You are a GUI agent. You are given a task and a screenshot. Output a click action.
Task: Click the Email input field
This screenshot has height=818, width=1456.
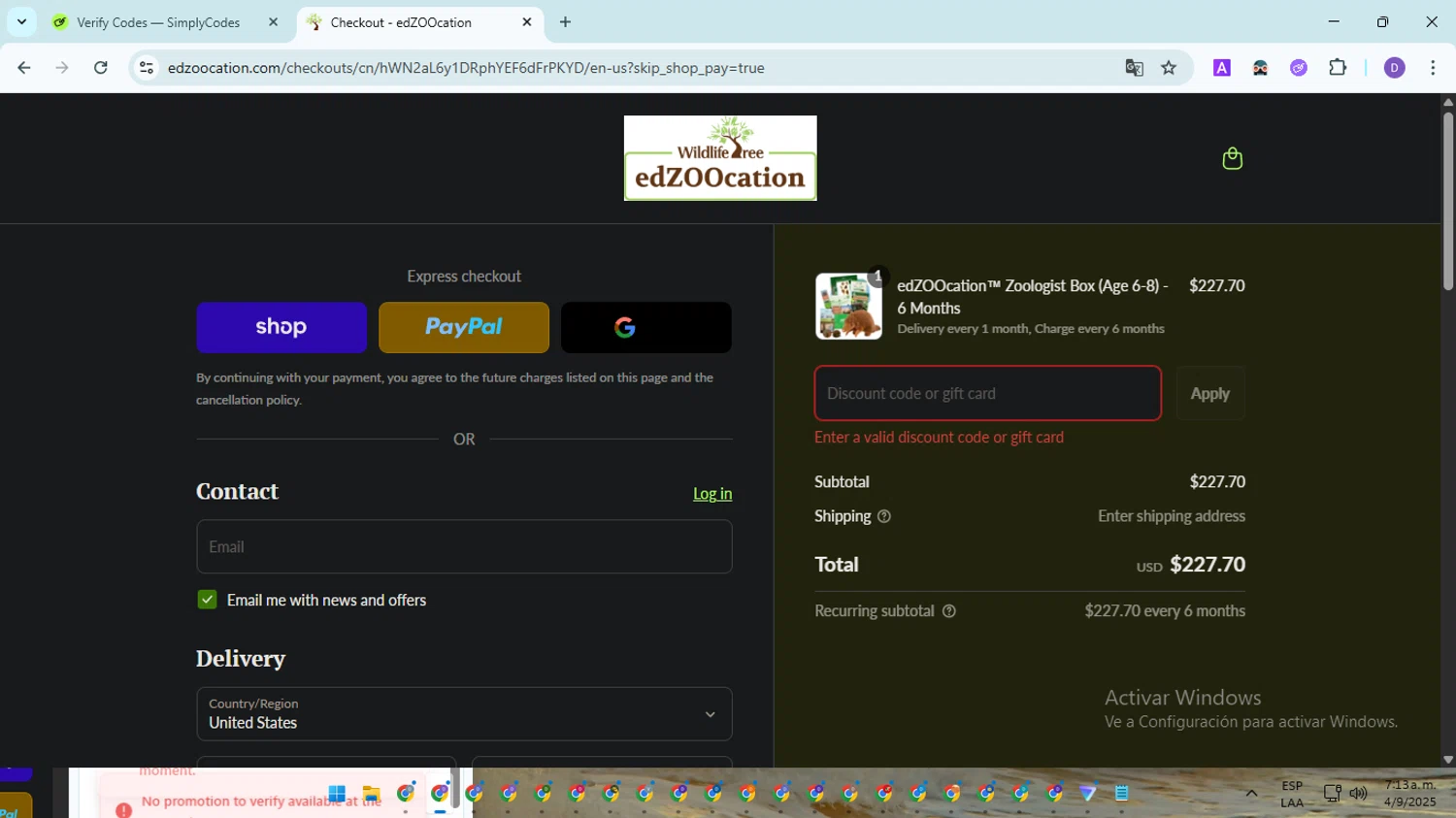464,546
